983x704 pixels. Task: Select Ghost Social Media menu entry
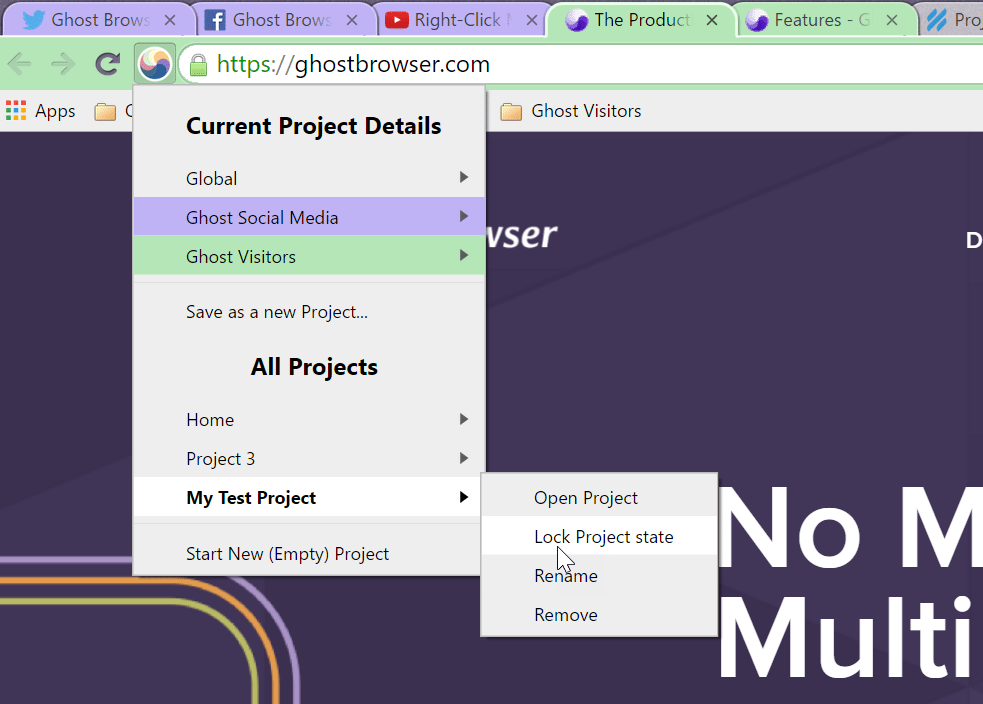[309, 217]
